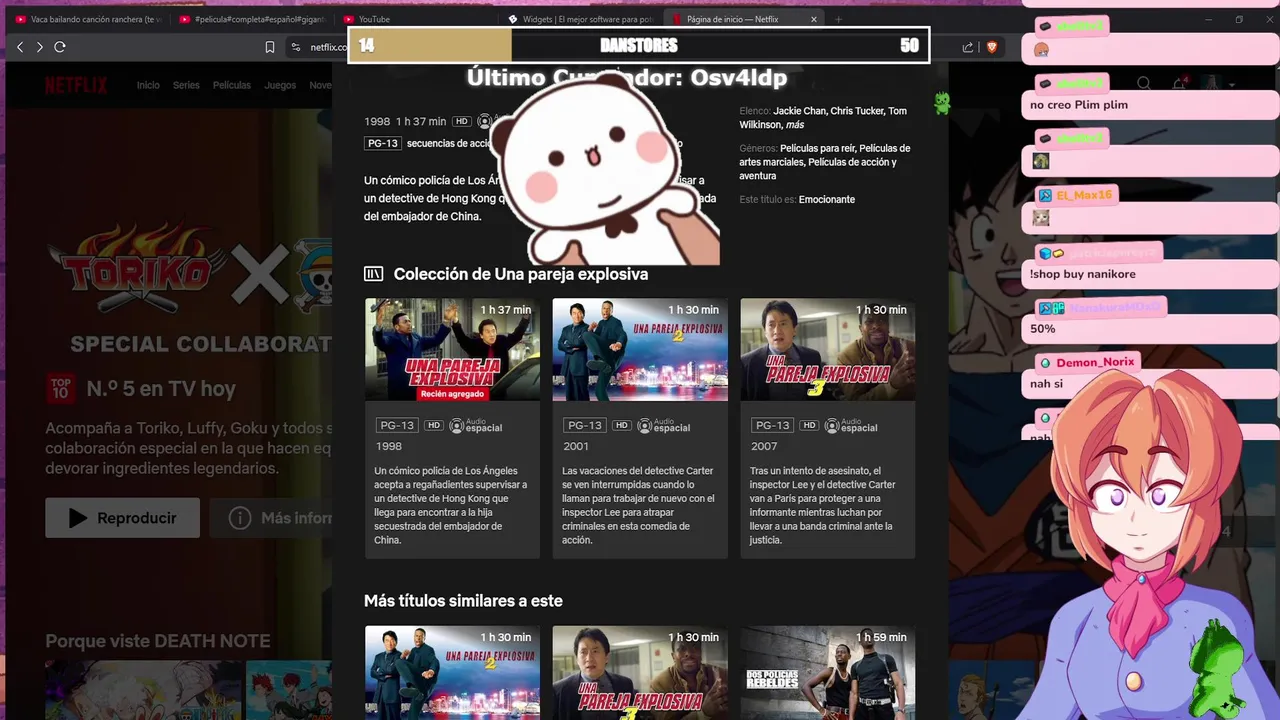Open Dos policías rebeldes thumbnail

[x=828, y=672]
